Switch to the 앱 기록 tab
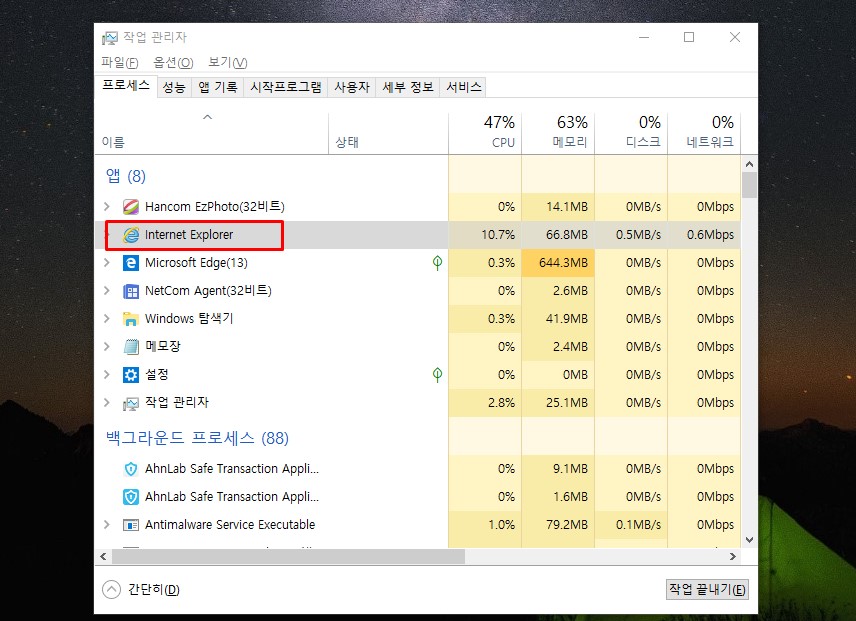Screen dimensions: 856x621 coord(217,87)
